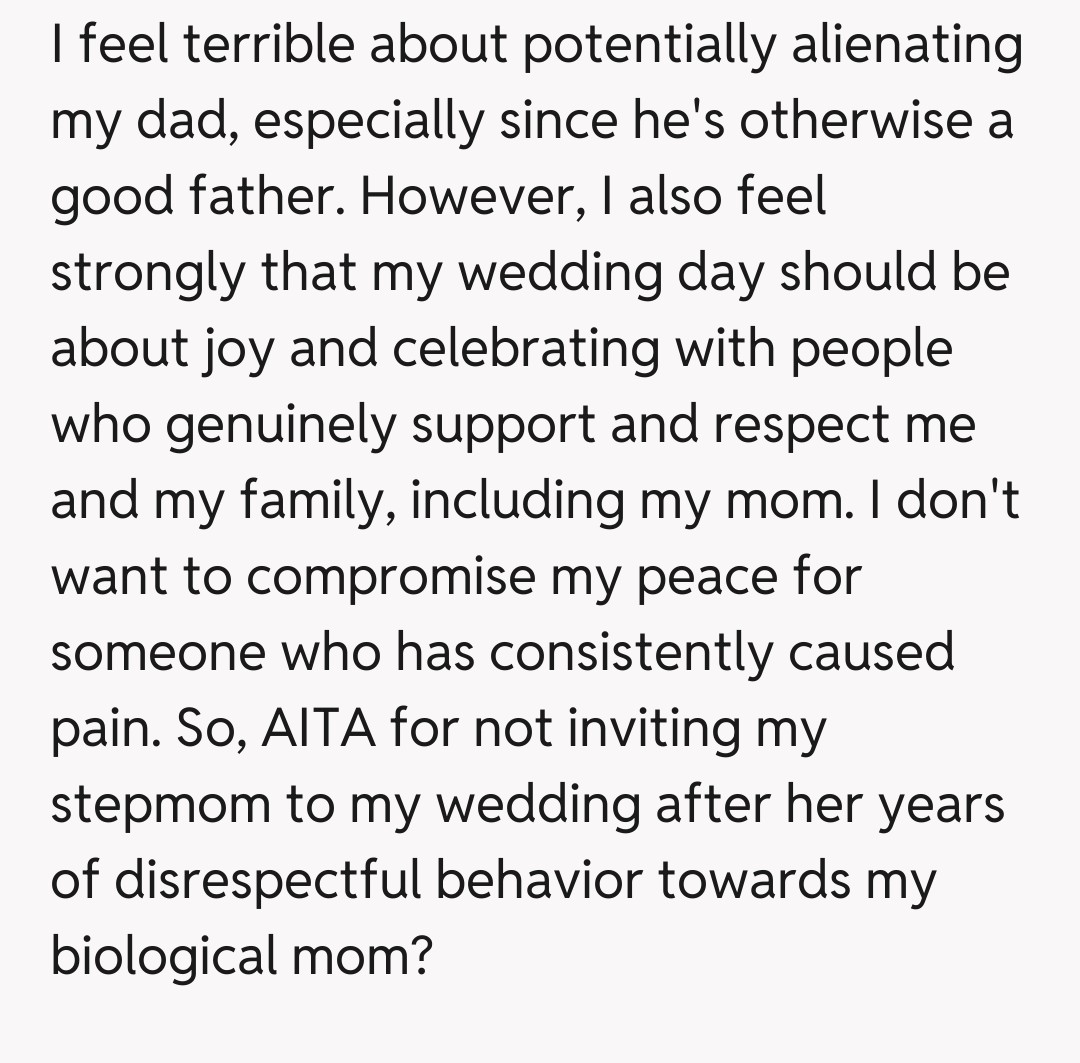Viewport: 1080px width, 1063px height.
Task: Click the word "support"
Action: 504,428
